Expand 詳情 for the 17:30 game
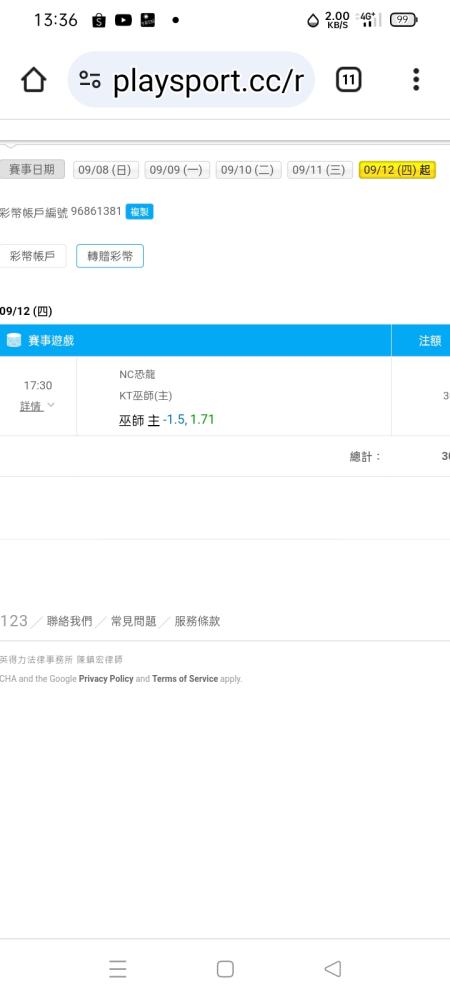Viewport: 450px width, 1000px height. point(37,406)
